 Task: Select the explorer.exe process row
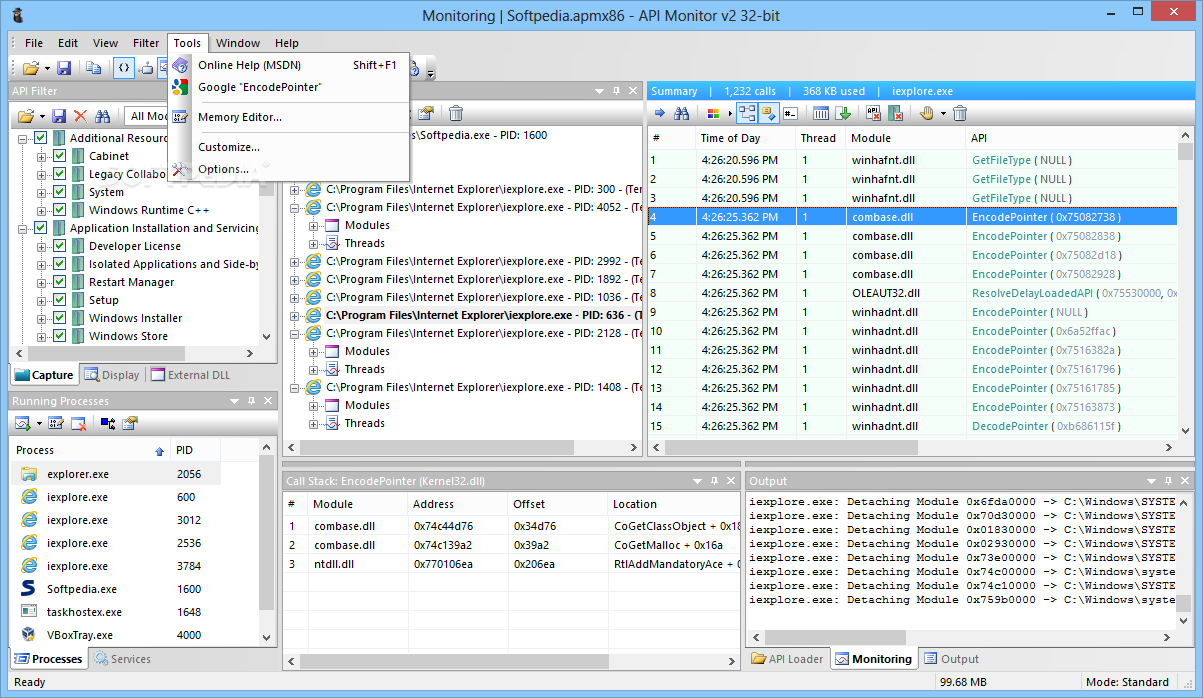point(116,474)
